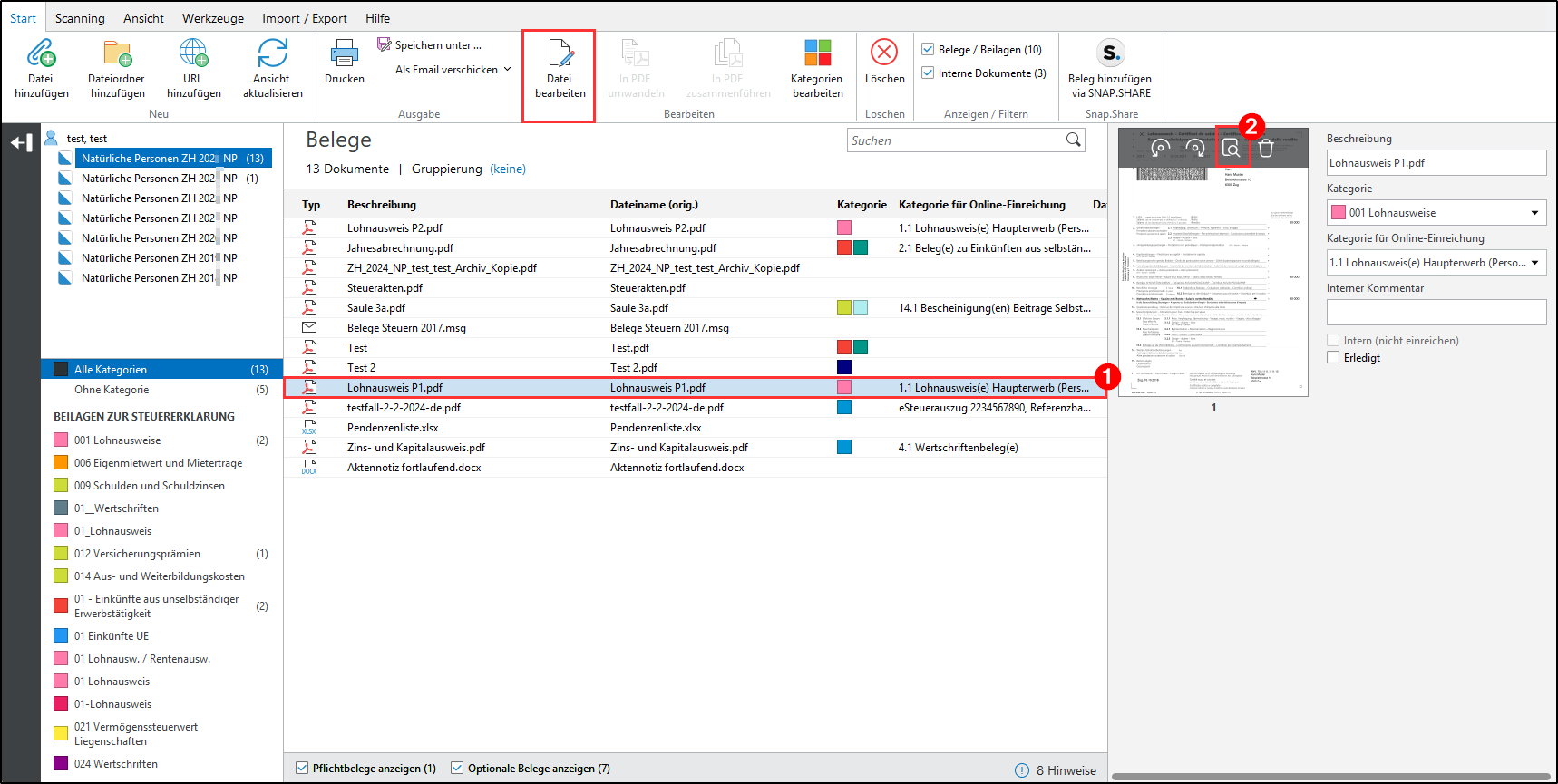Toggle Pflichtbelege anzeigen checkbox
Screen dimensions: 1558x784
[302, 768]
